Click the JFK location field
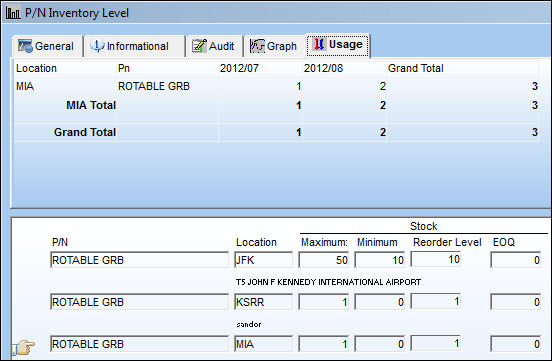The width and height of the screenshot is (552, 361). click(x=263, y=260)
